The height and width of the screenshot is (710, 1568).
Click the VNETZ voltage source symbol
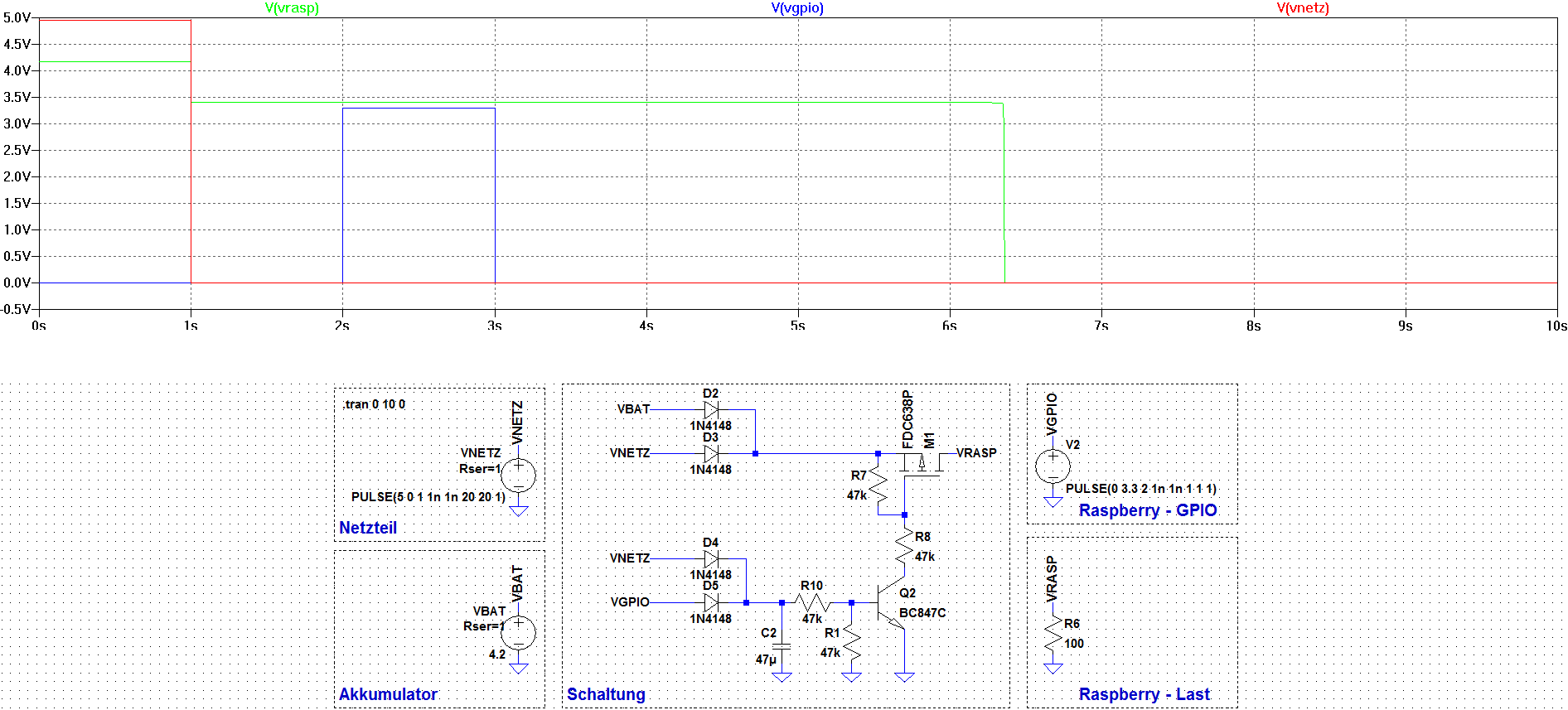click(518, 475)
